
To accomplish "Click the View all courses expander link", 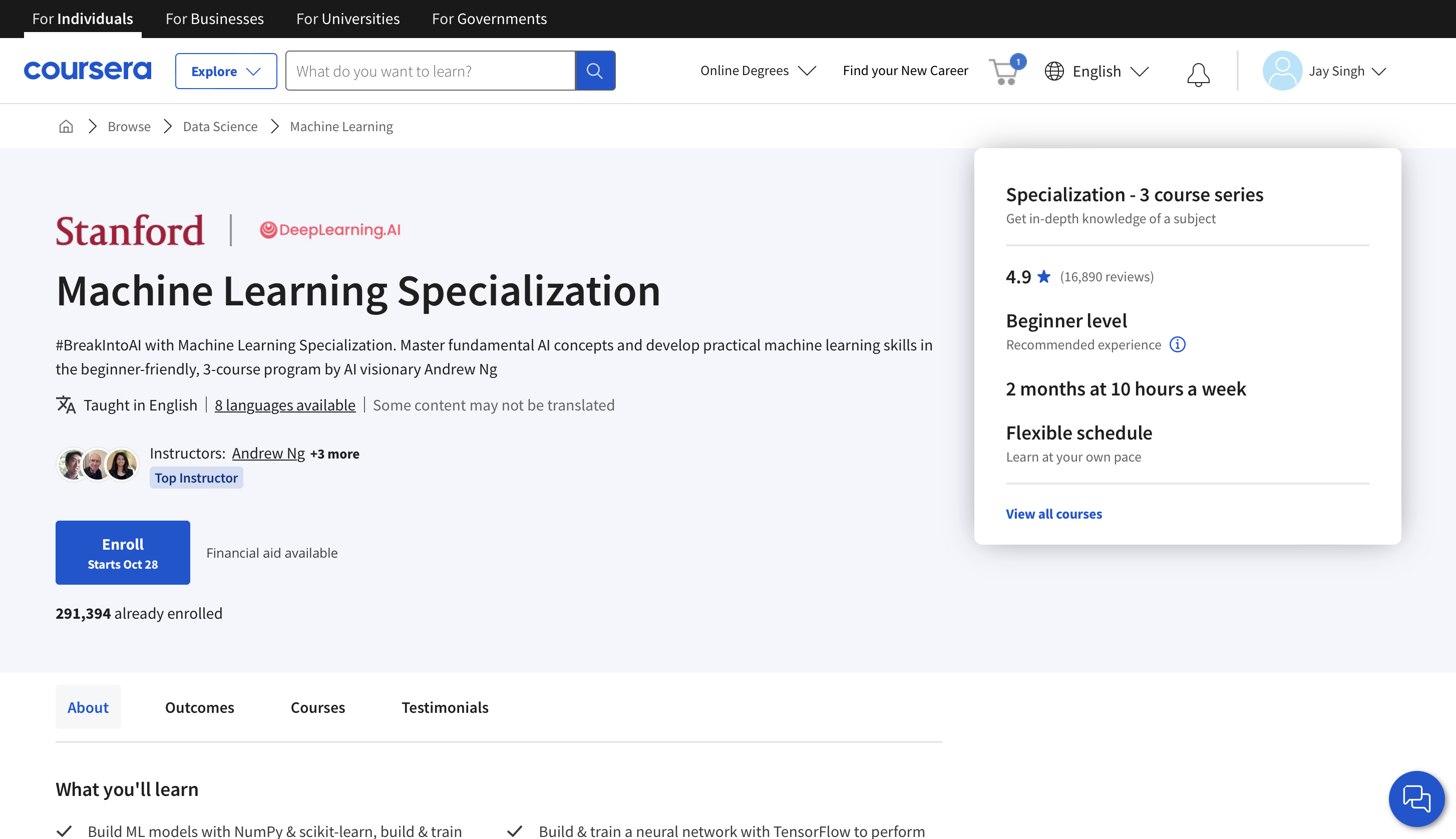I will [1053, 513].
